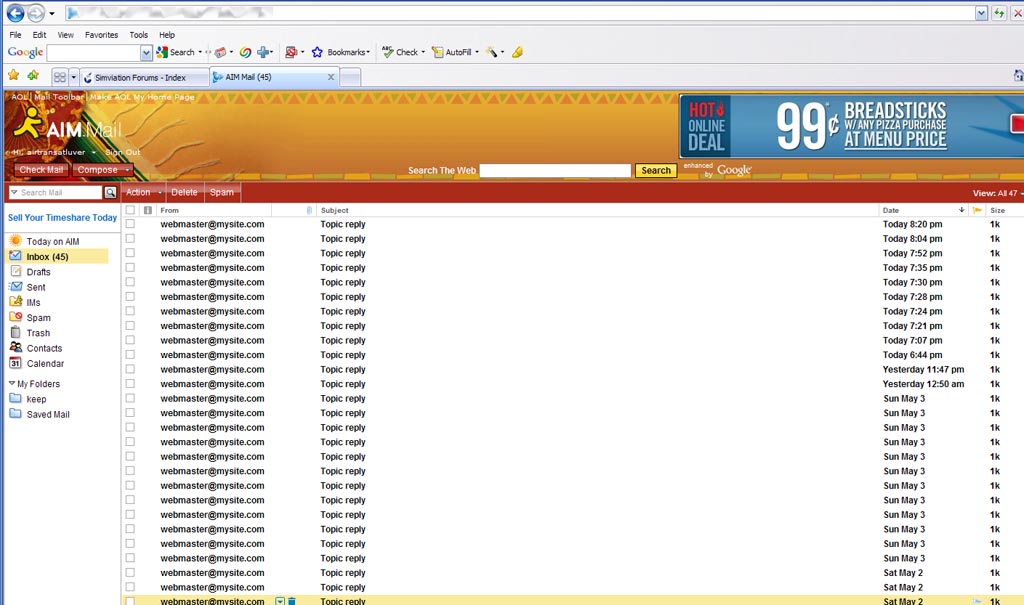Click the mail search magnifier icon
This screenshot has height=605, width=1024.
click(x=110, y=192)
